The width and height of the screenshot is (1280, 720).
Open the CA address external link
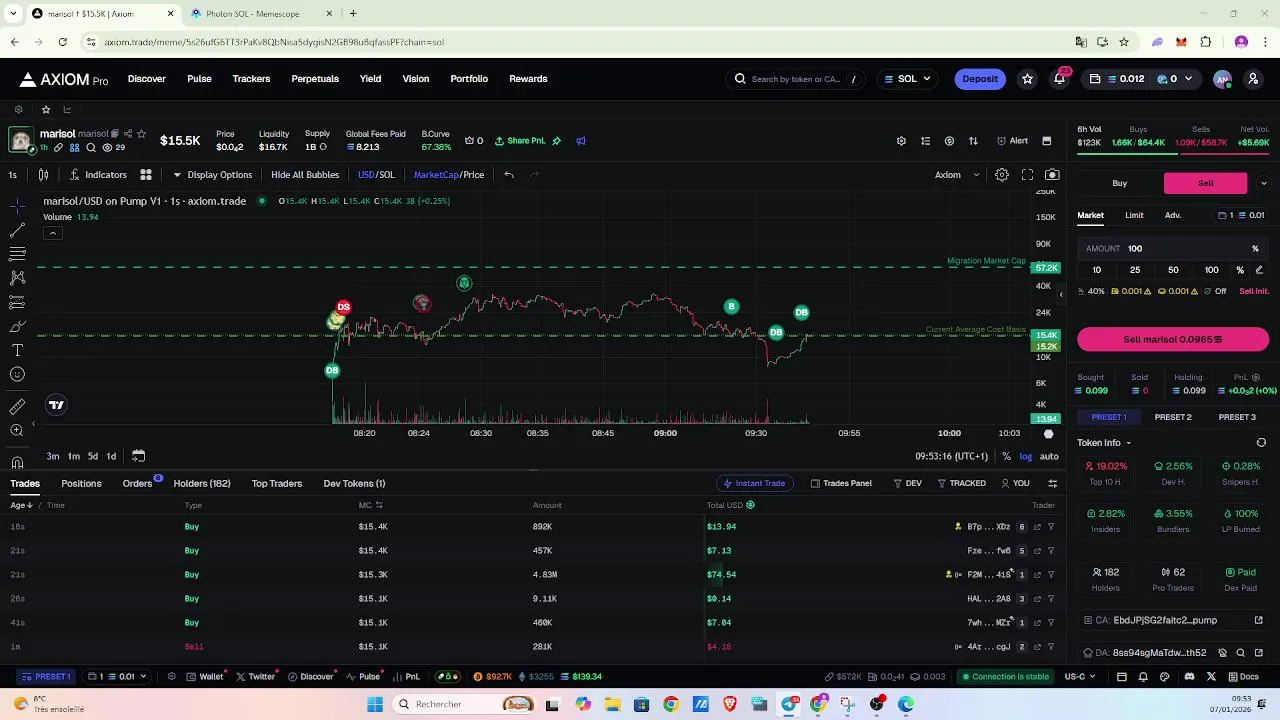click(1259, 620)
